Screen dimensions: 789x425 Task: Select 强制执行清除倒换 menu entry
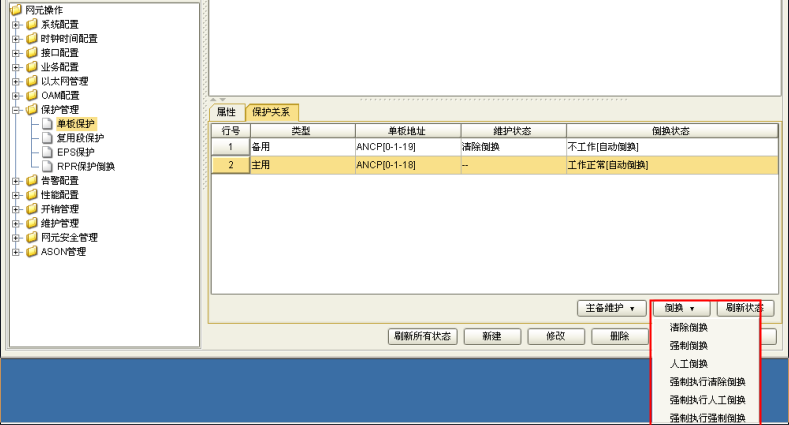pos(706,381)
